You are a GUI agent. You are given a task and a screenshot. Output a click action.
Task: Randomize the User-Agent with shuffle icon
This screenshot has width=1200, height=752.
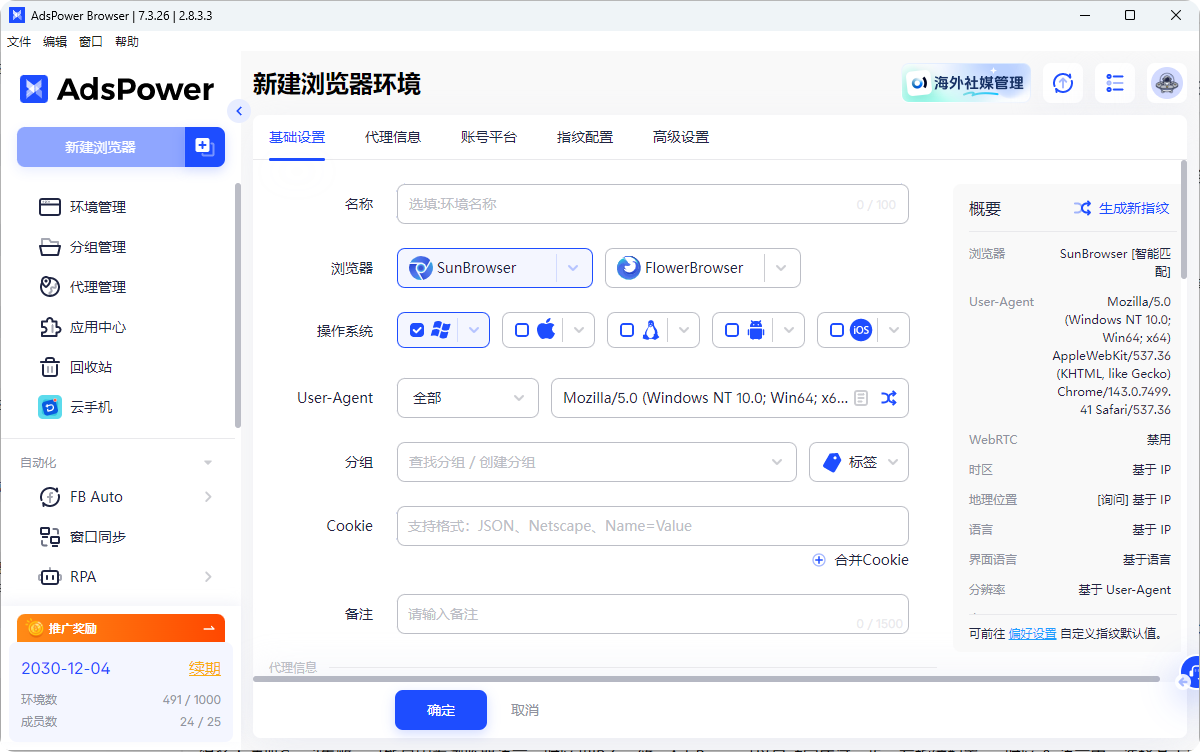coord(889,397)
